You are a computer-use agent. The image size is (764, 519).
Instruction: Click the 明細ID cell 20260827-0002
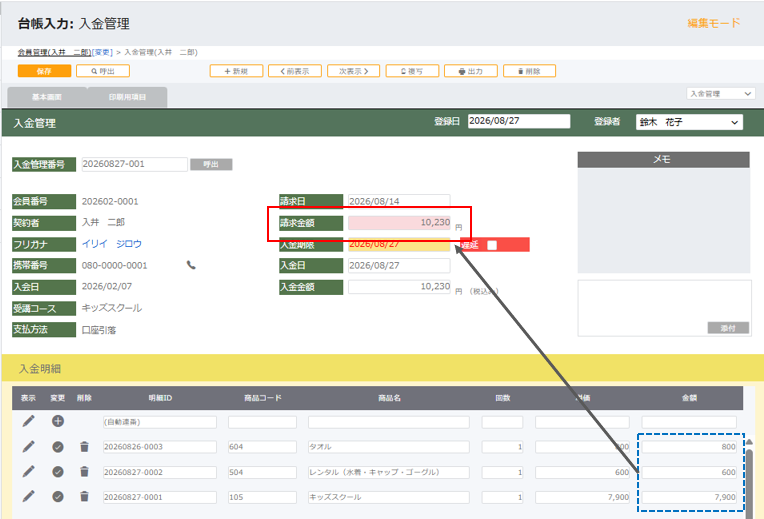point(160,472)
